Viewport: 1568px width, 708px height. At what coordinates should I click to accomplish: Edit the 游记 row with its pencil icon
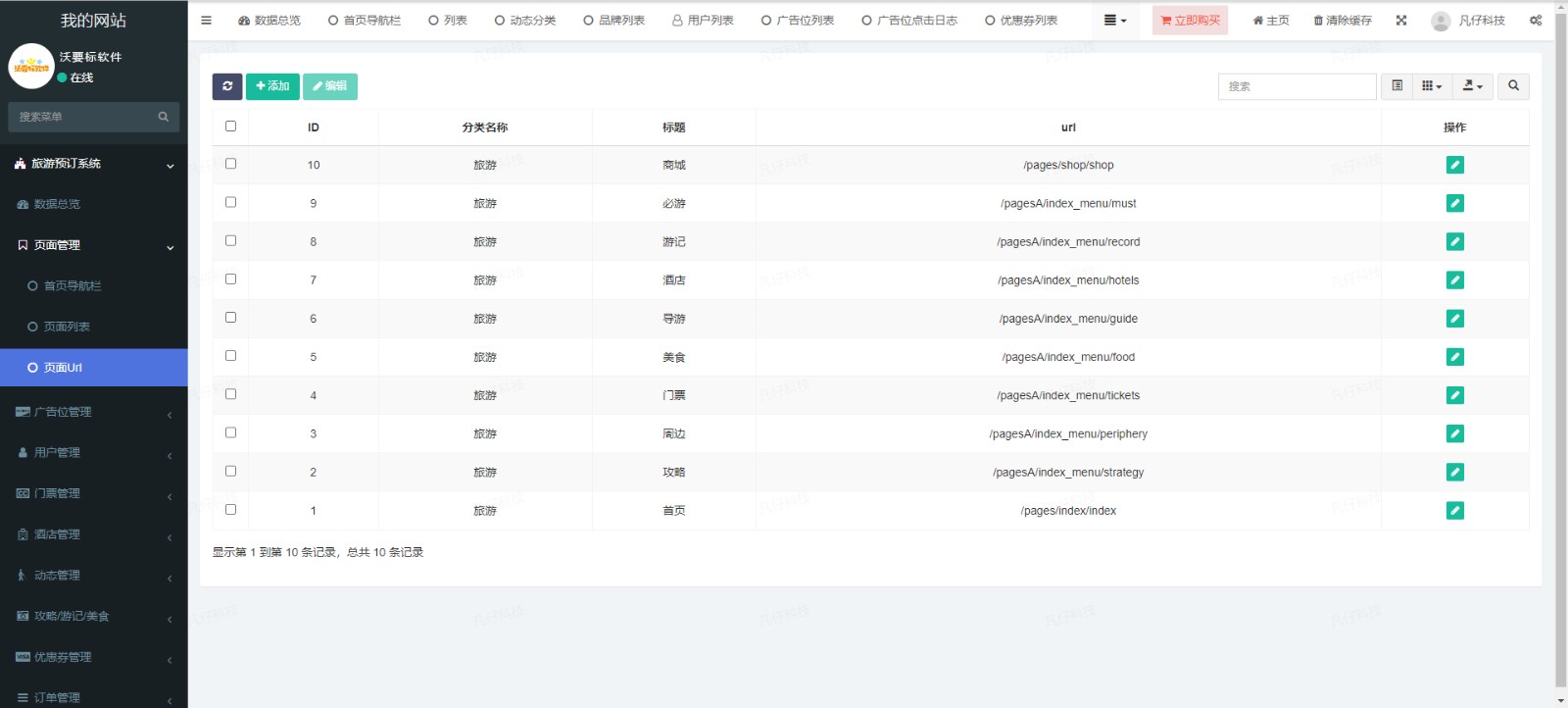click(1455, 241)
